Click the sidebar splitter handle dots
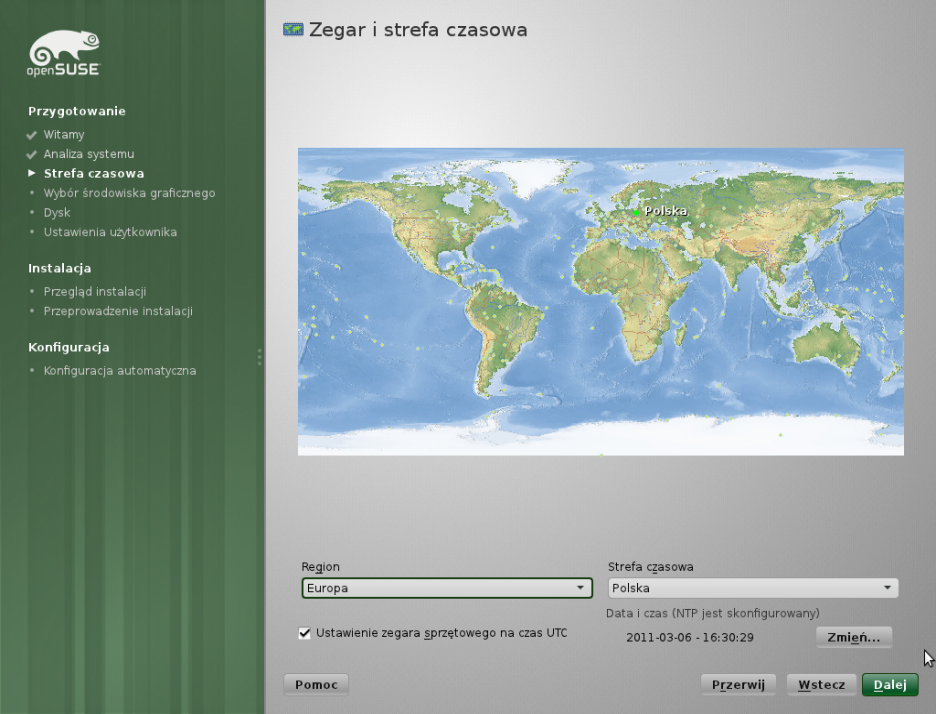 pyautogui.click(x=260, y=357)
